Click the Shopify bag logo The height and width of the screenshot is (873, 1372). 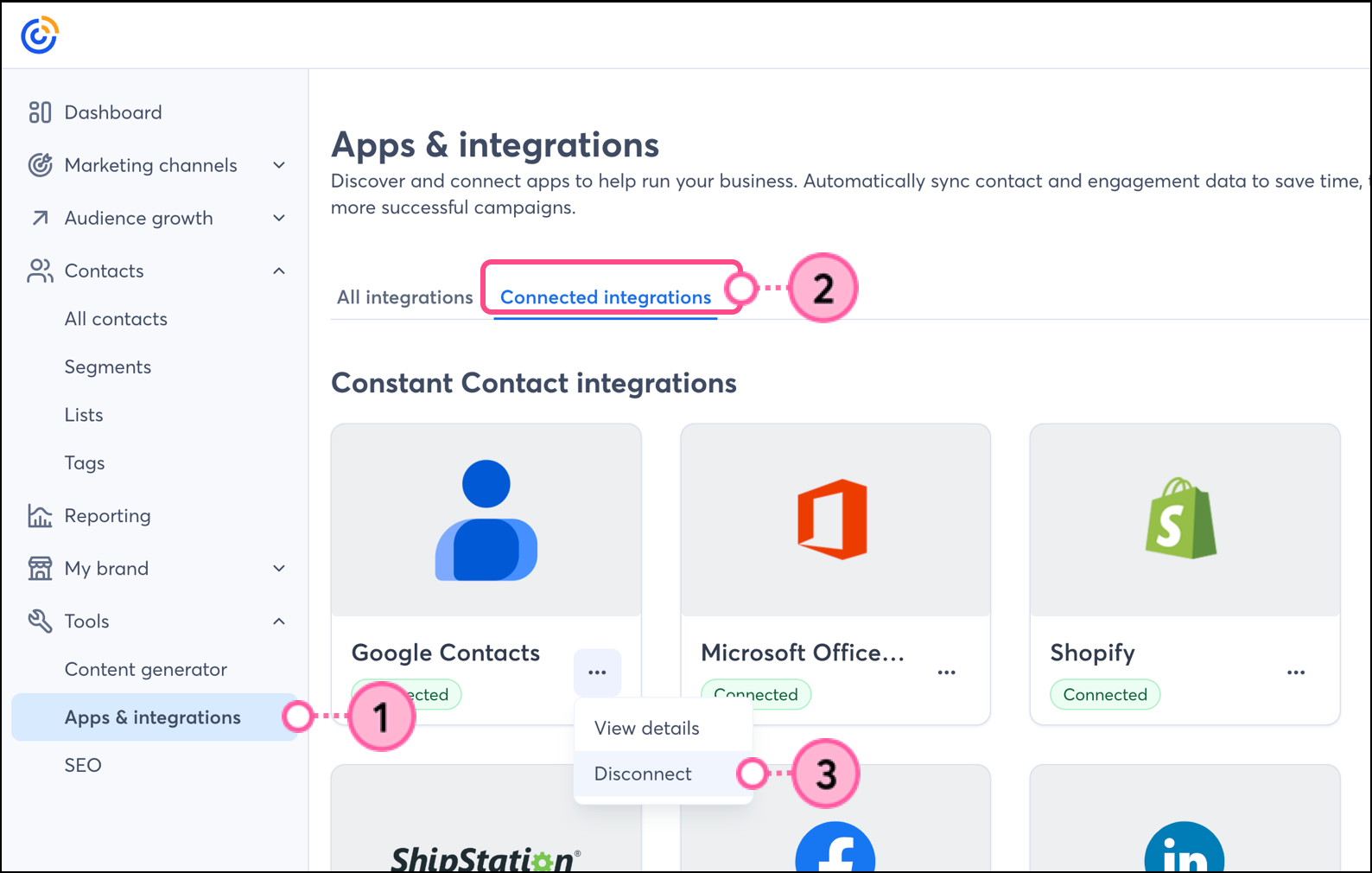pos(1181,519)
